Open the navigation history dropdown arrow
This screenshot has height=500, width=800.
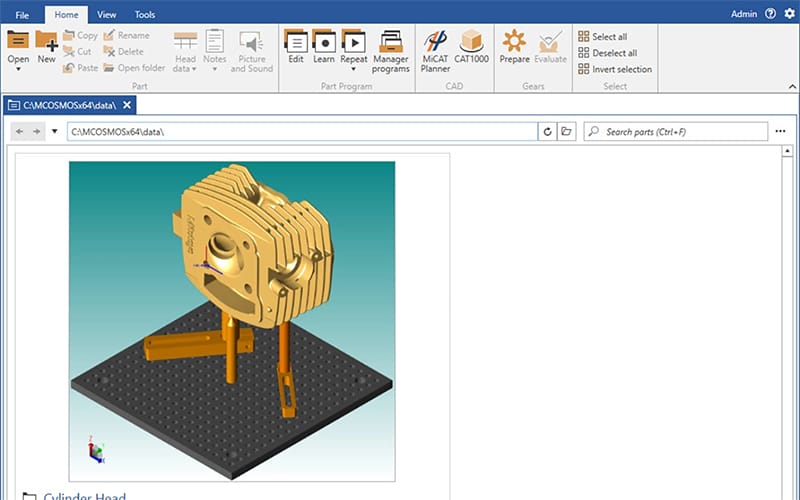(54, 131)
